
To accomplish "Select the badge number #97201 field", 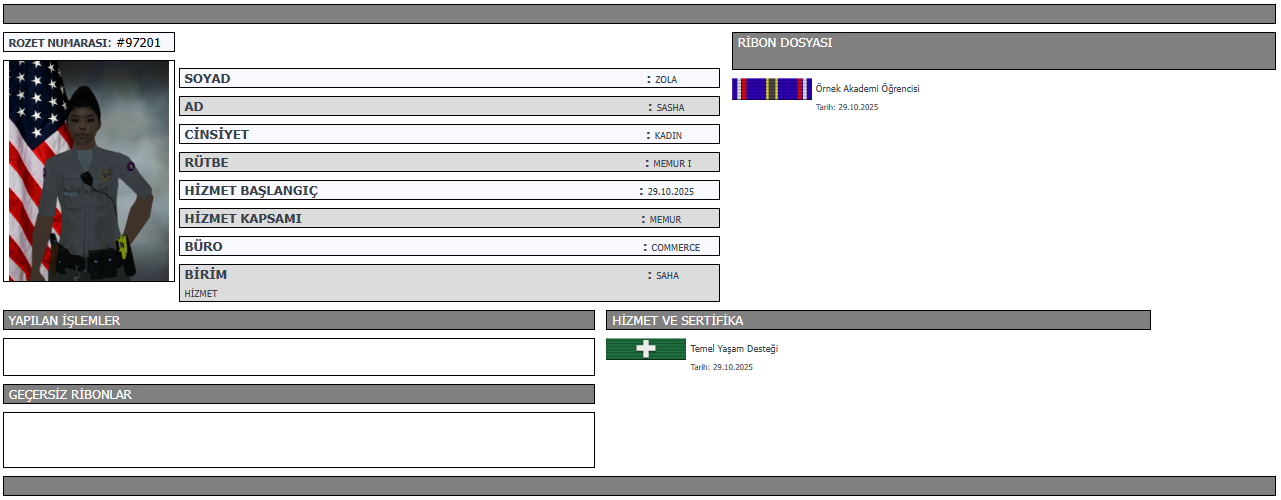I will click(89, 43).
